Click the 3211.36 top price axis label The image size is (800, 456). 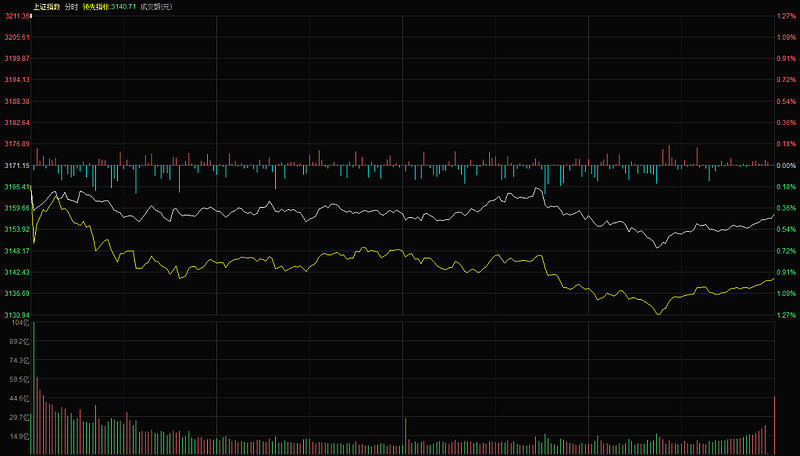(x=17, y=16)
